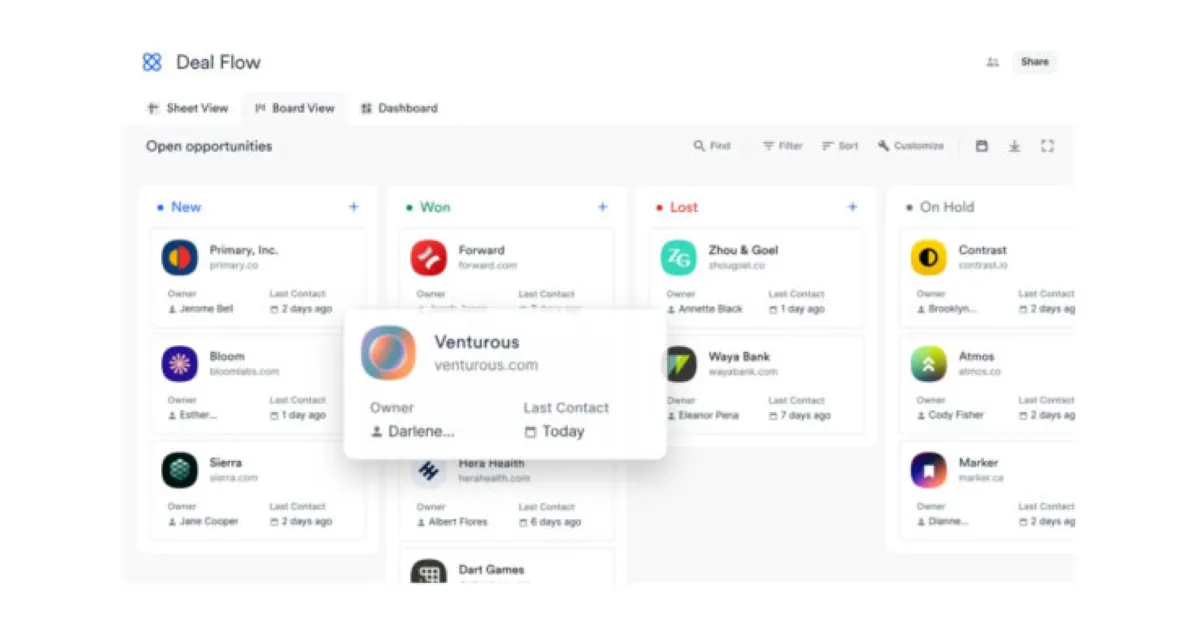Click the Share button
The width and height of the screenshot is (1200, 628).
click(x=1035, y=62)
